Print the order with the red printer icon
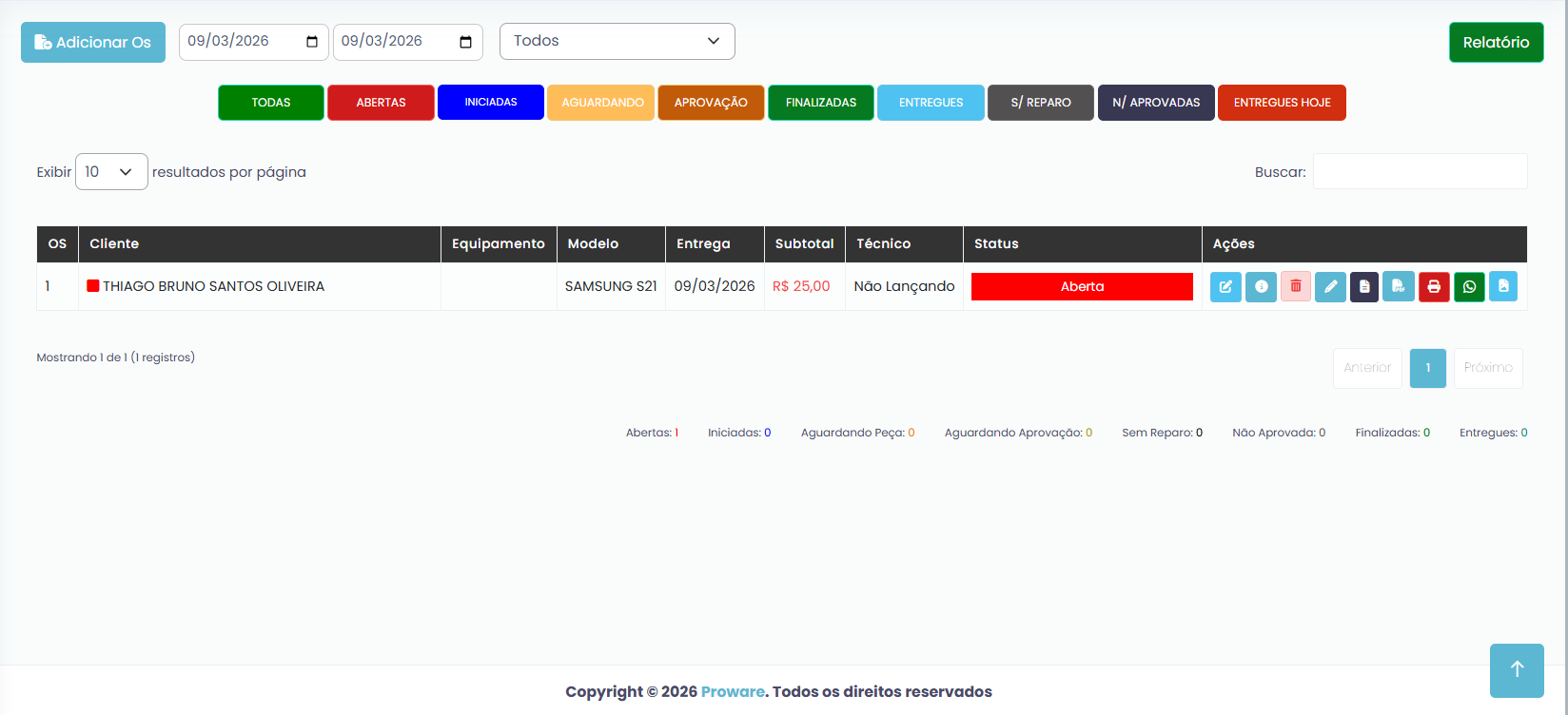This screenshot has width=1568, height=715. (1434, 287)
